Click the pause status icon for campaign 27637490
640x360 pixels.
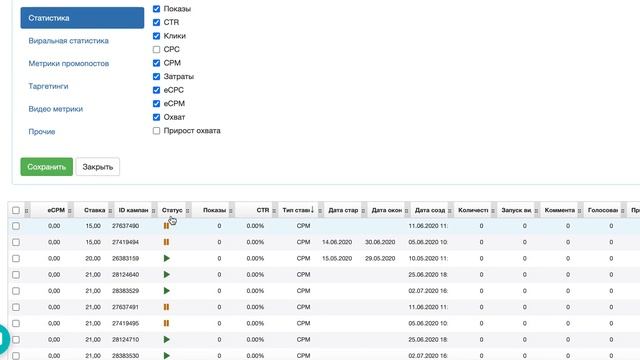point(166,226)
